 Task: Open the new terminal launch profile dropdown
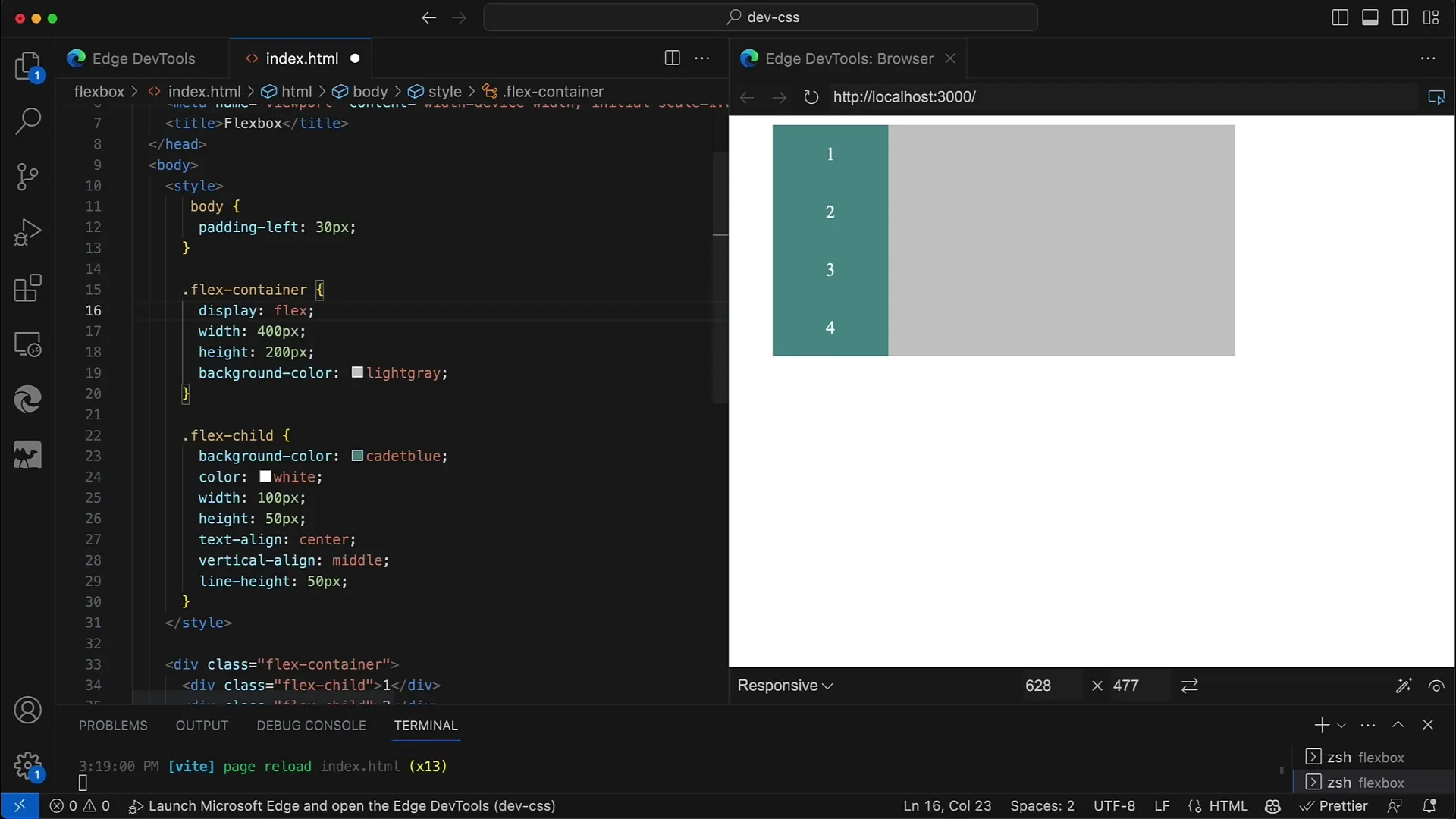[1341, 726]
